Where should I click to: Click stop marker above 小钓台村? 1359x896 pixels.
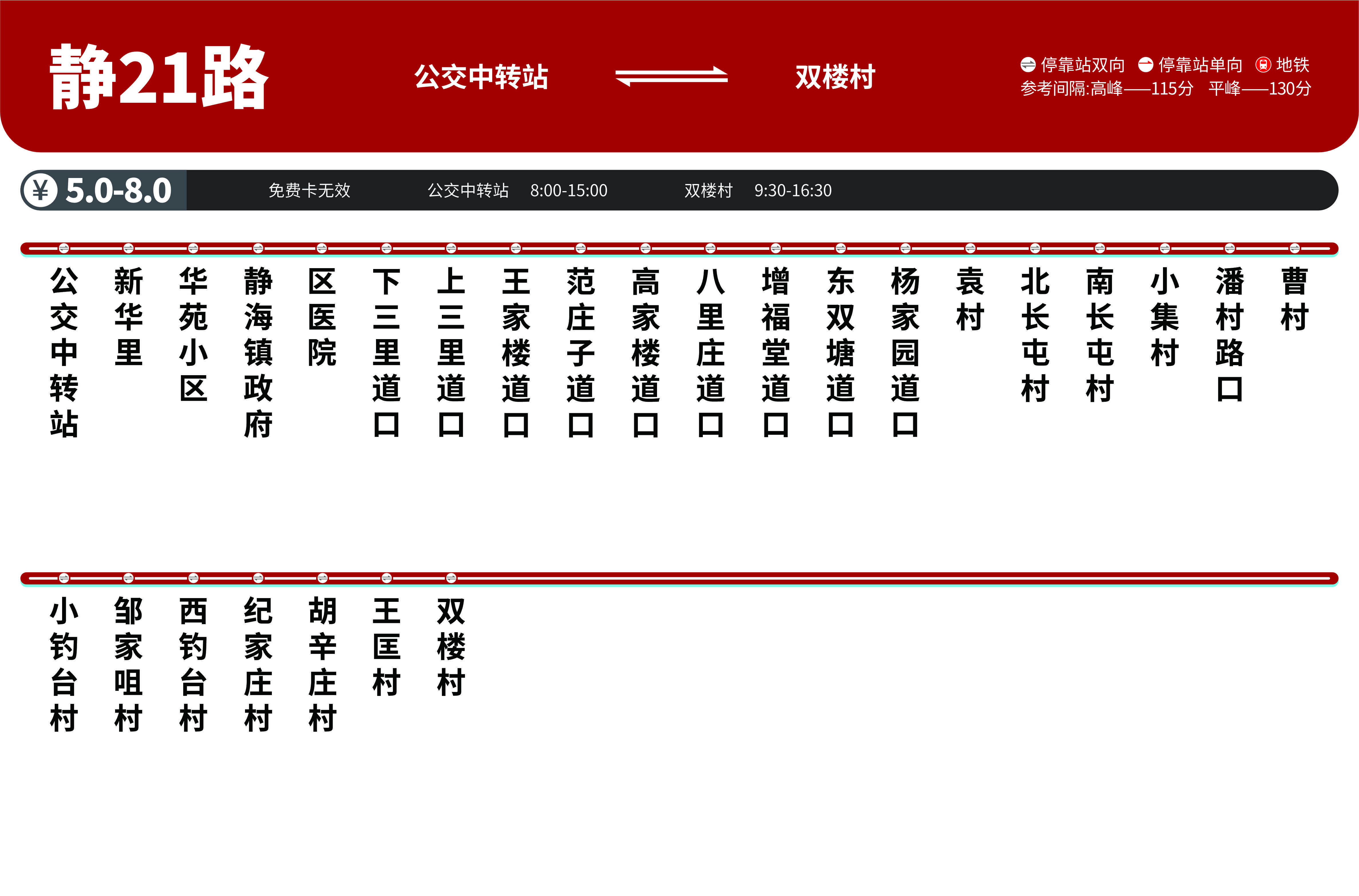pyautogui.click(x=64, y=578)
